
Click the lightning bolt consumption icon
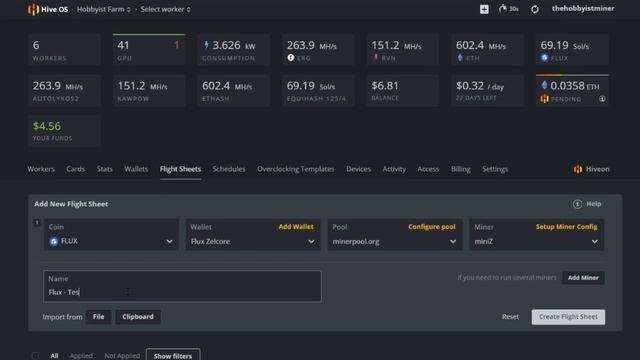pos(207,45)
